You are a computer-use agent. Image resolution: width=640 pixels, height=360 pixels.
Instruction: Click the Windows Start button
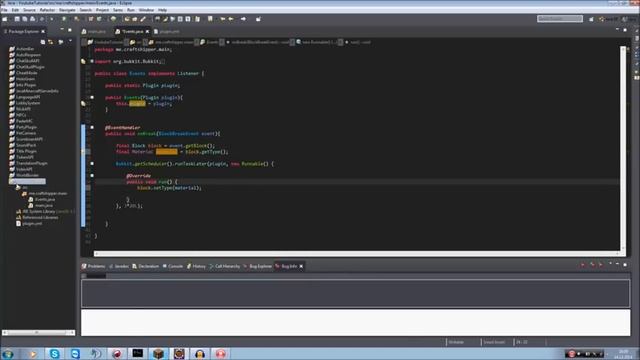click(x=7, y=353)
